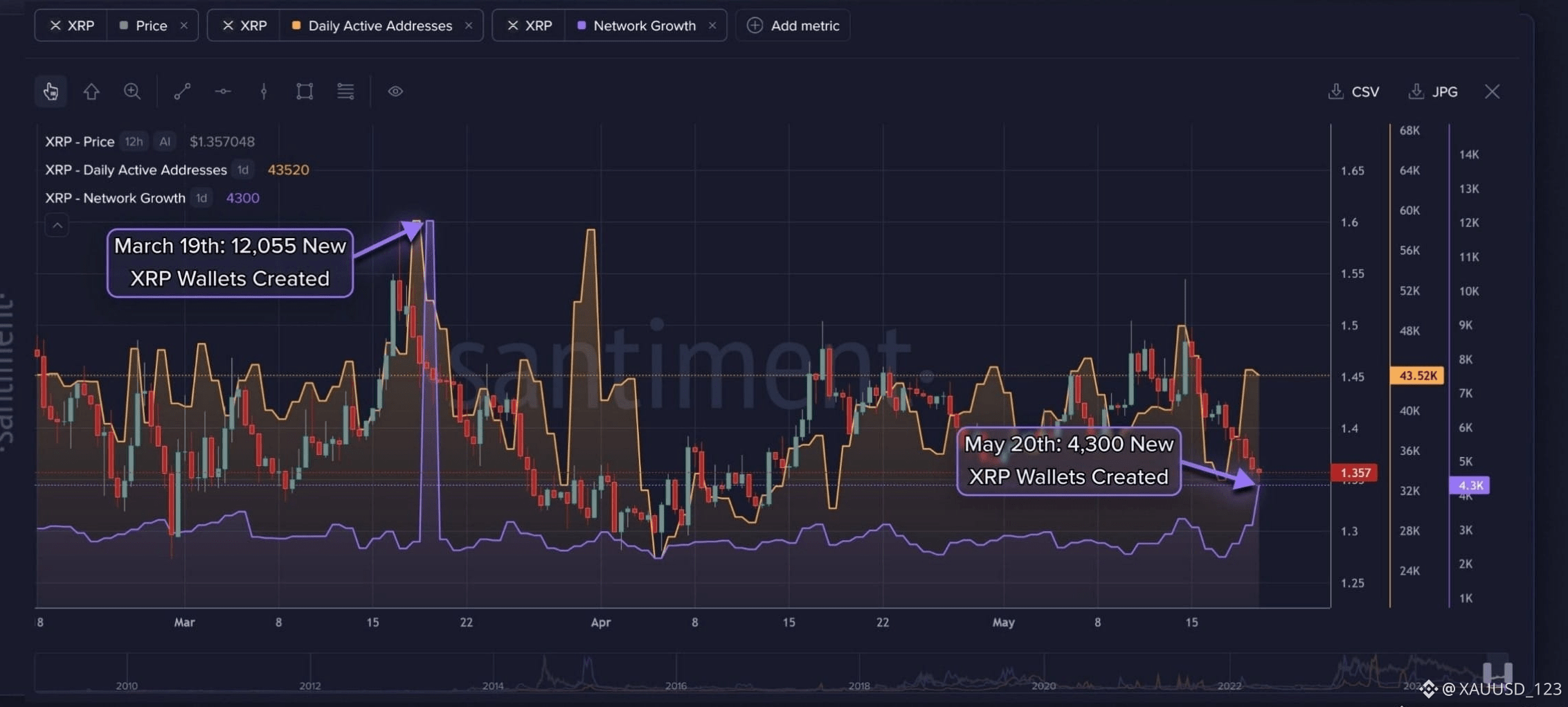Click the 14K label on the network growth axis

(1469, 154)
